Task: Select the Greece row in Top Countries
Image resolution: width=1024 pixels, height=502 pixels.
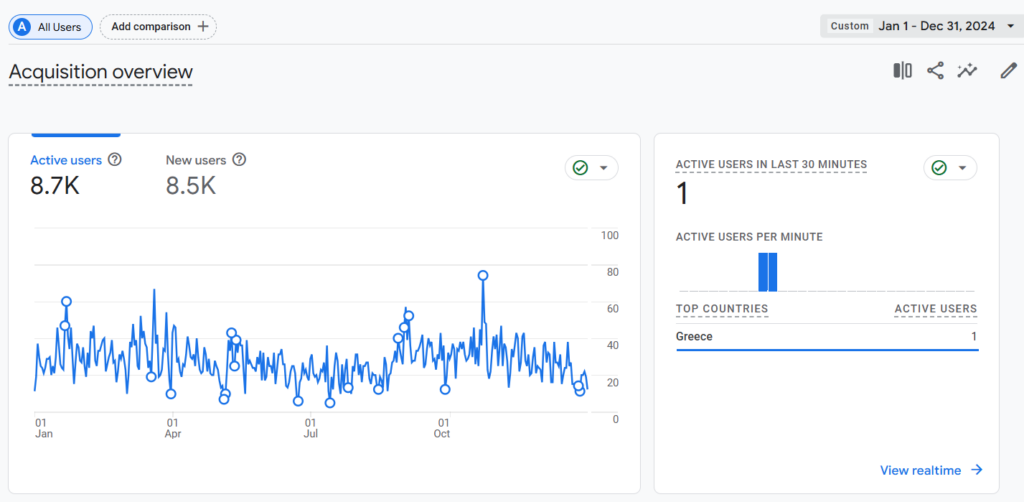Action: [826, 337]
